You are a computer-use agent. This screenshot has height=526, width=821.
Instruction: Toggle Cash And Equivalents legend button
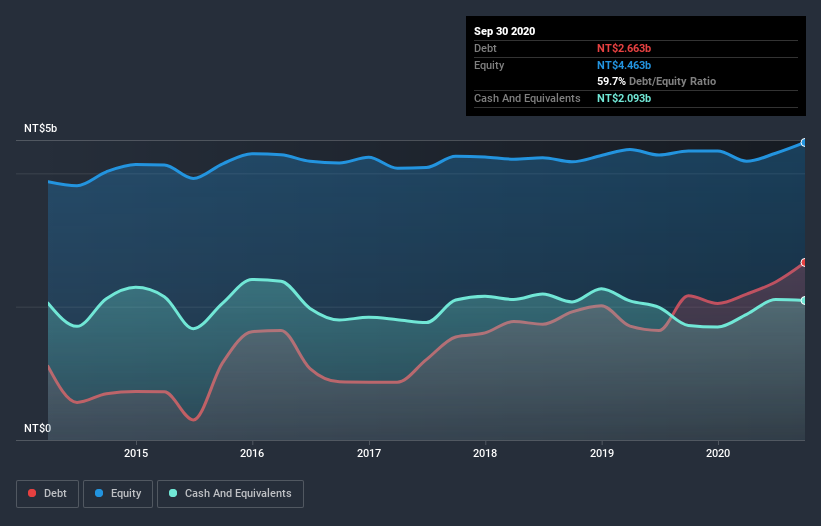pos(230,494)
